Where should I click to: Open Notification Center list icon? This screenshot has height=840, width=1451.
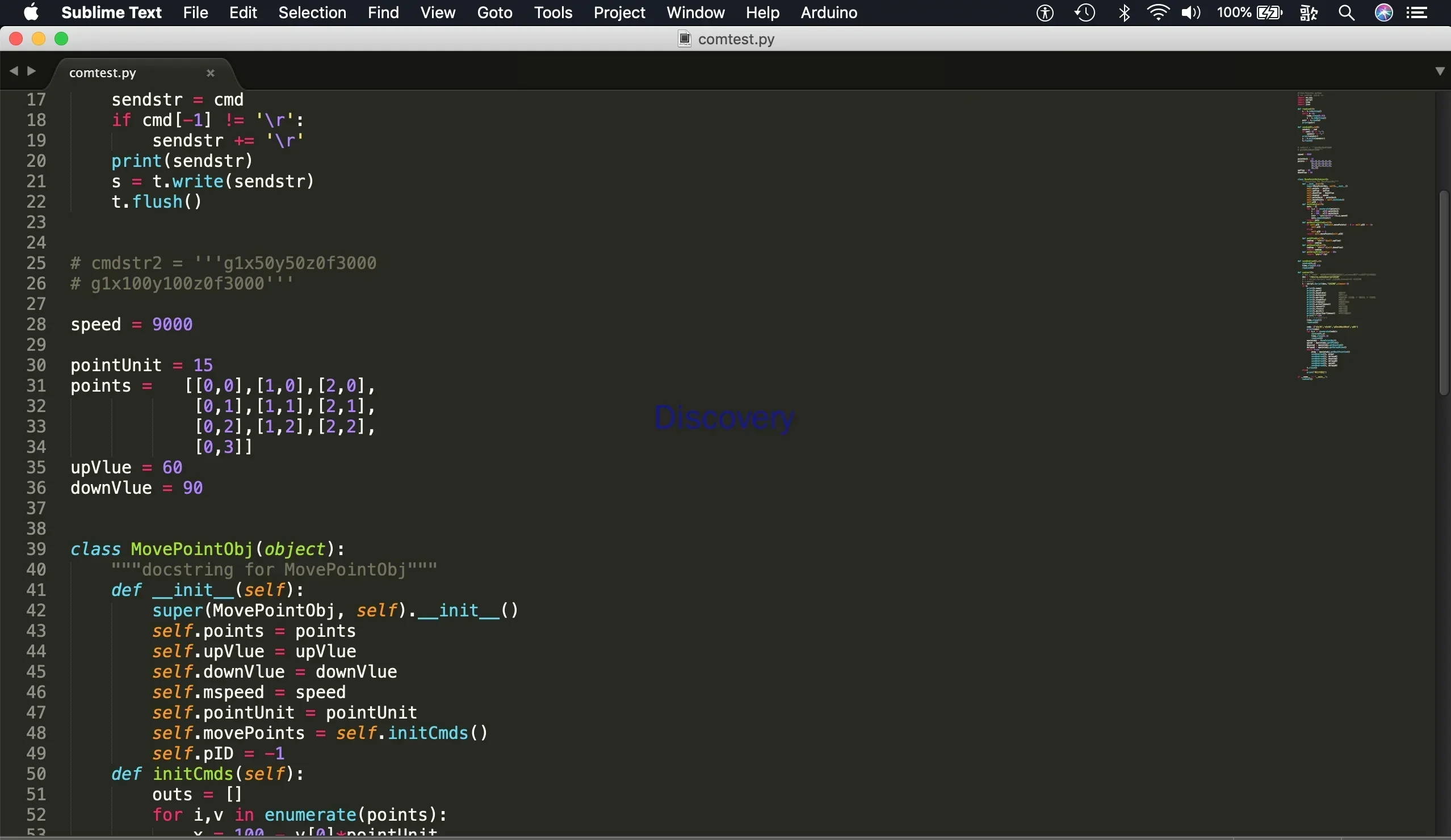tap(1417, 12)
